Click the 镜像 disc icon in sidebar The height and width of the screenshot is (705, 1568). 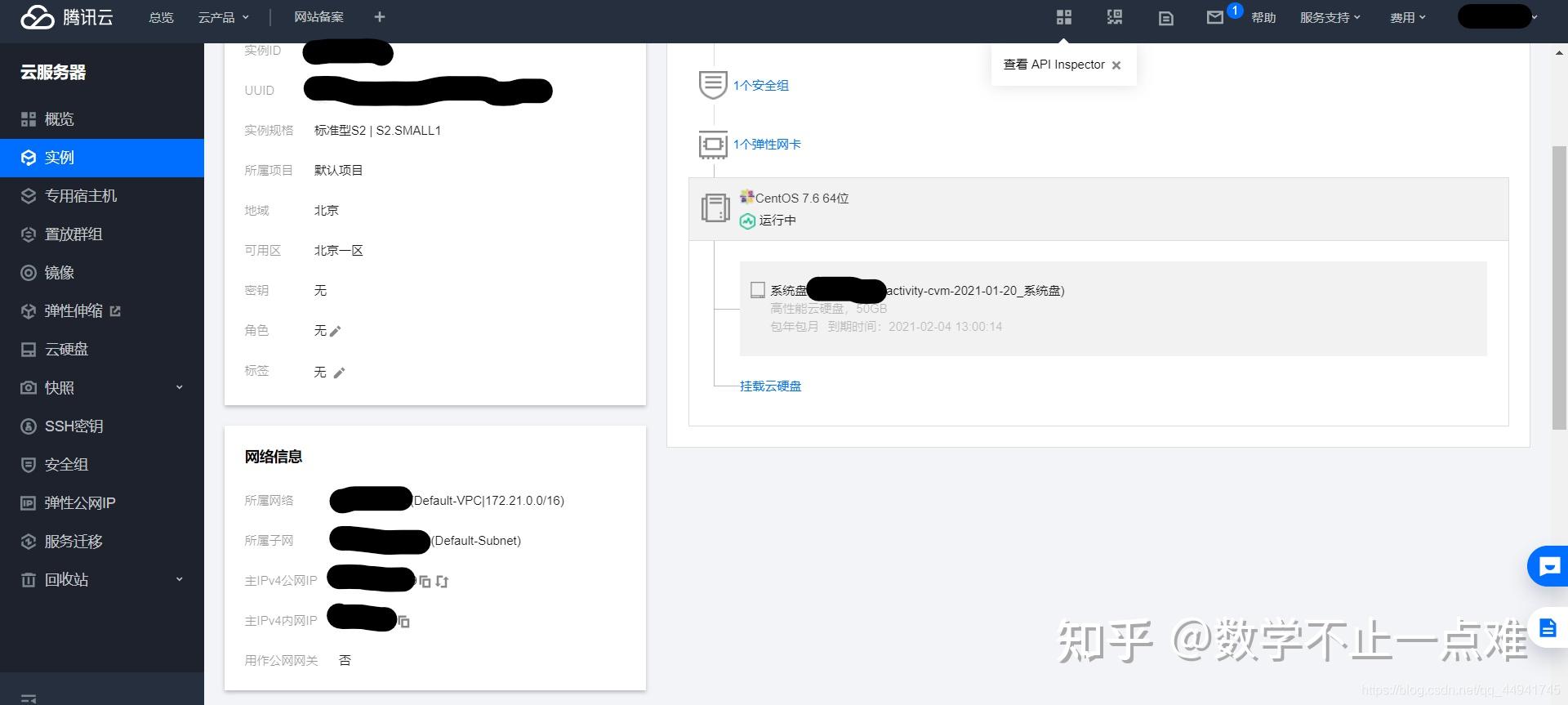[x=29, y=273]
